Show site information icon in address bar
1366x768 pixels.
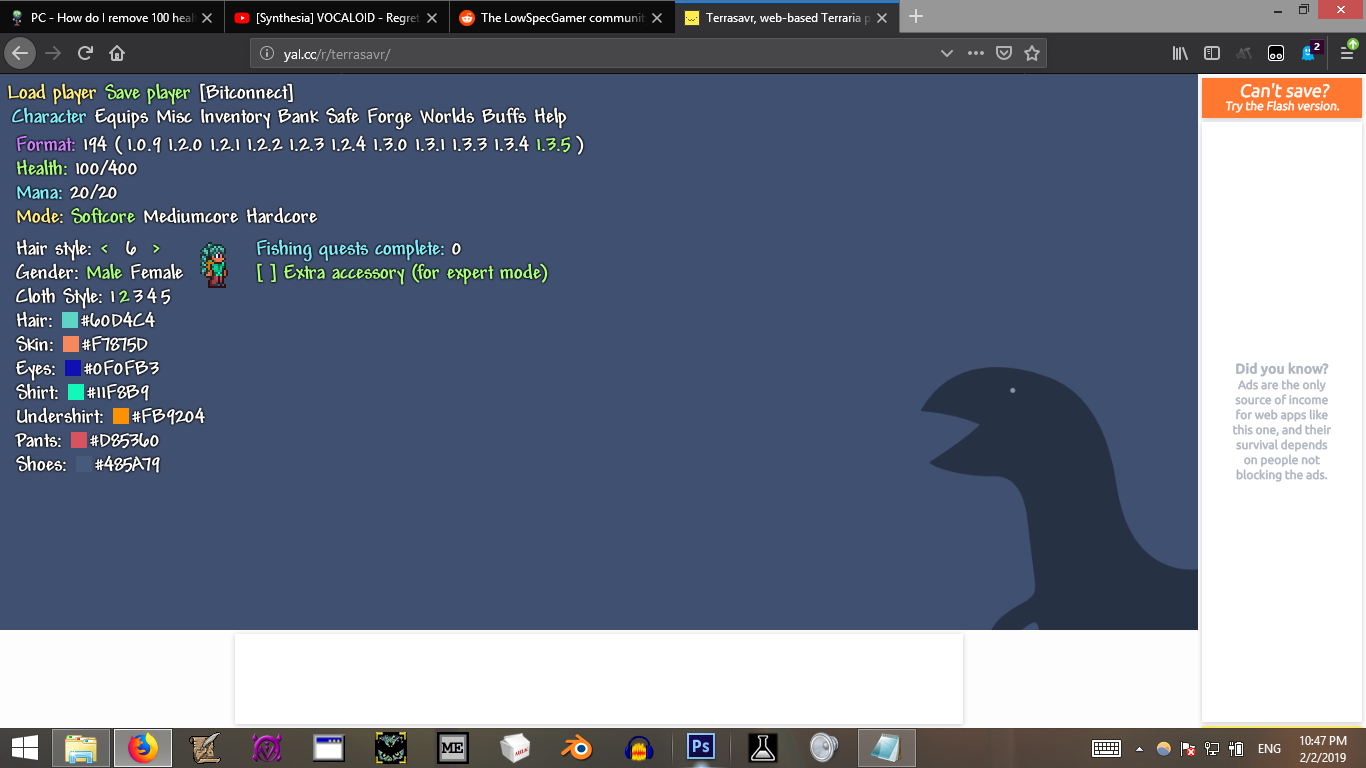point(267,54)
